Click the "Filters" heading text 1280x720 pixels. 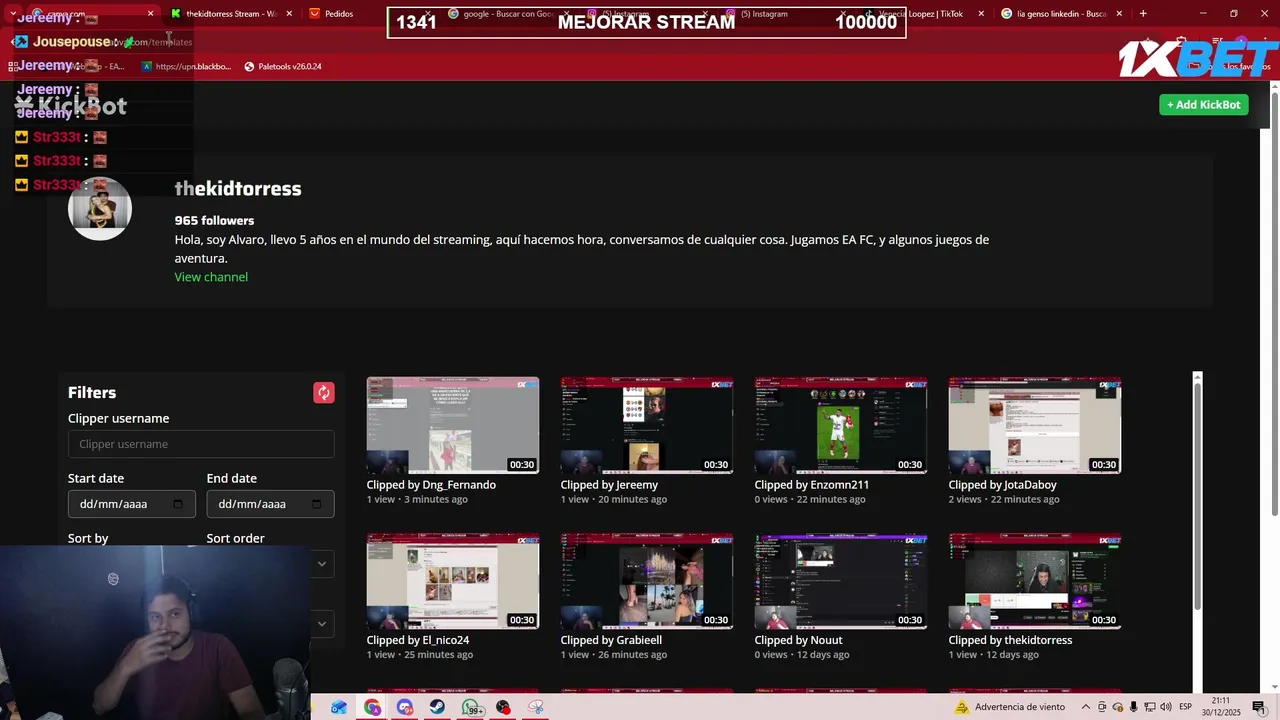(x=92, y=393)
